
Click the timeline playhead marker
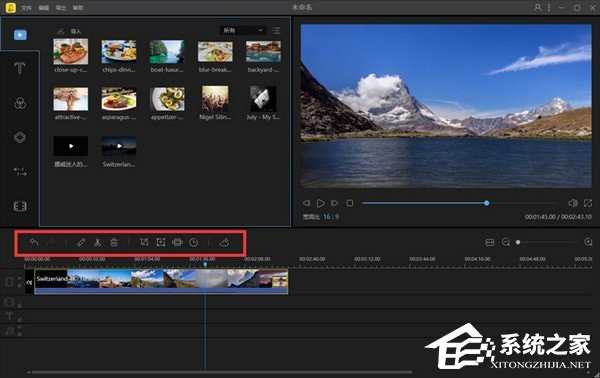(205, 264)
